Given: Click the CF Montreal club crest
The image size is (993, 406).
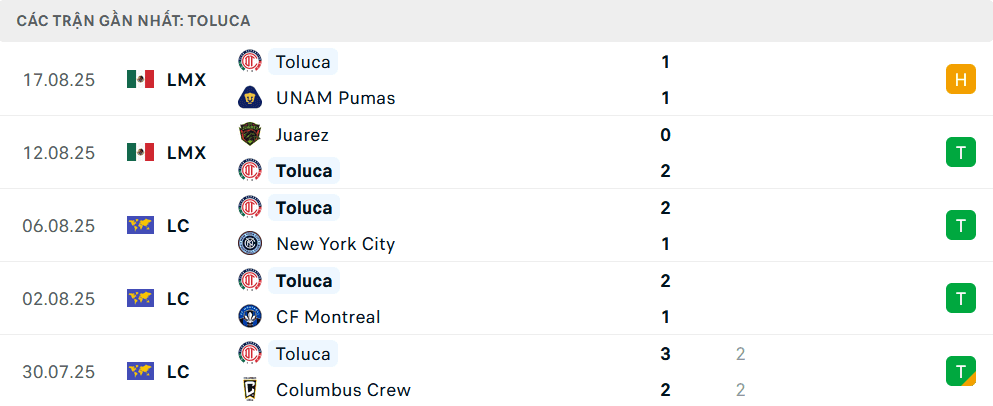Looking at the screenshot, I should coord(250,317).
